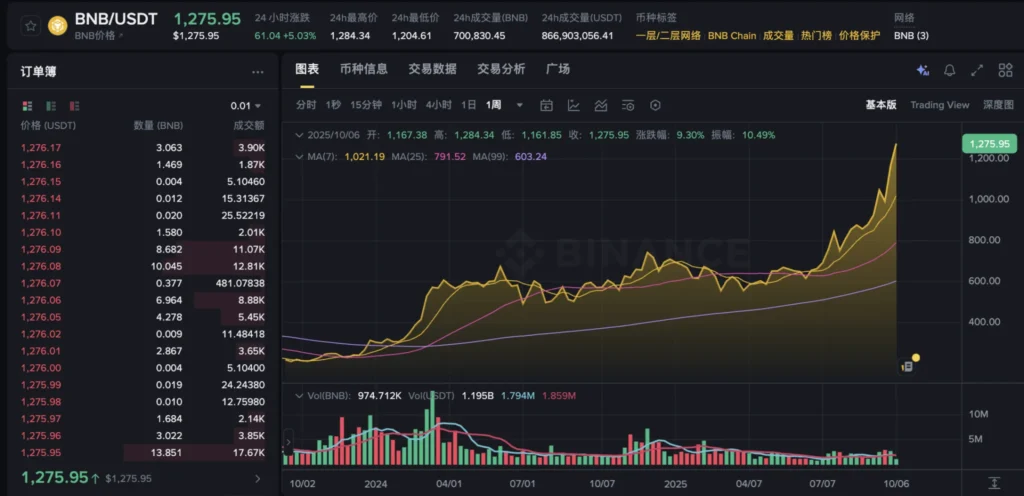Image resolution: width=1024 pixels, height=496 pixels.
Task: Click 价格 (USDT) column header
Action: click(48, 125)
